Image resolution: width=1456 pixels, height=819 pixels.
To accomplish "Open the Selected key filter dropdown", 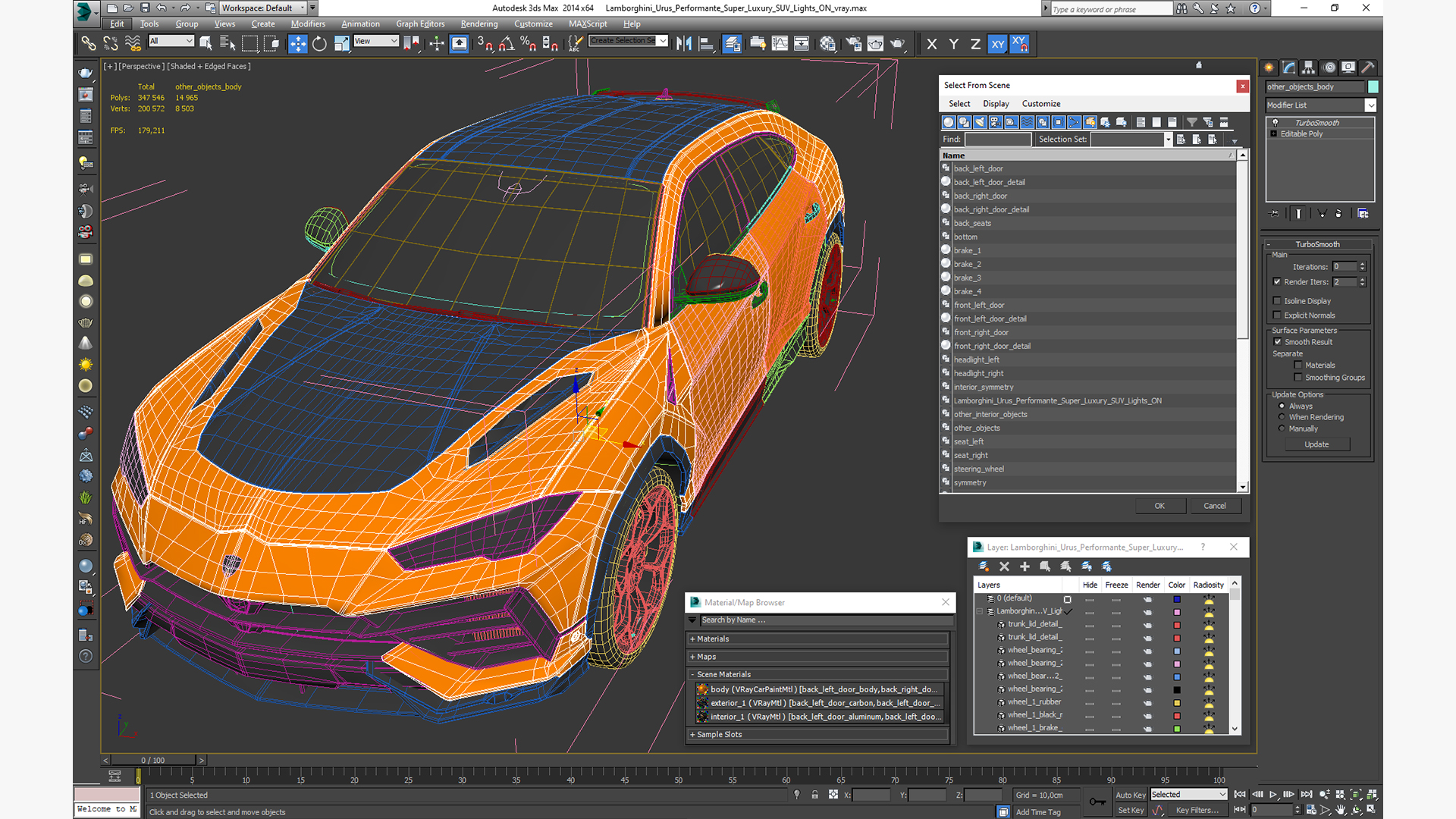I will [x=1188, y=795].
